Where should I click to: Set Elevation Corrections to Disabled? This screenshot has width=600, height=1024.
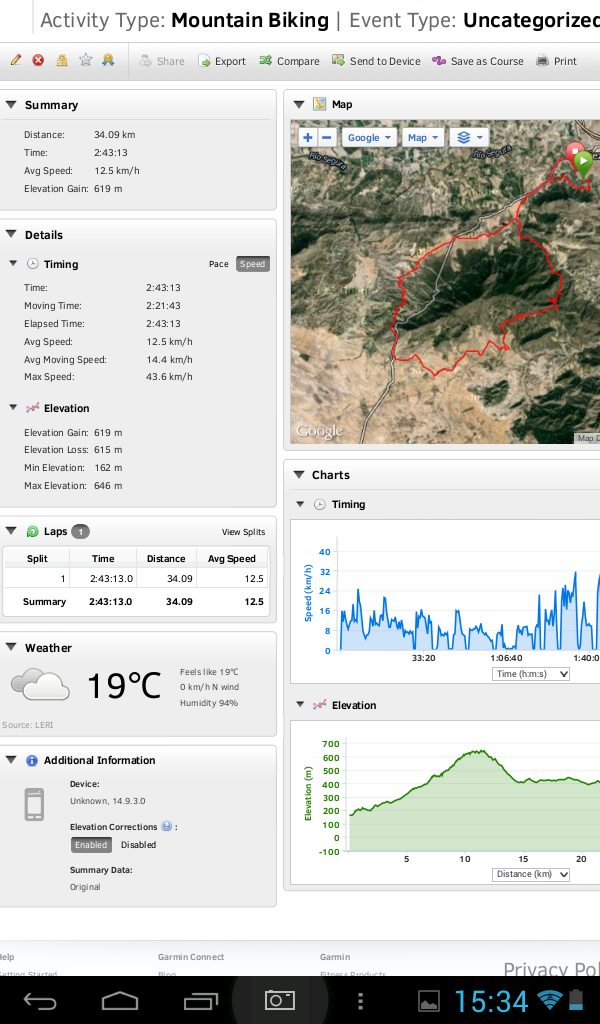point(138,844)
